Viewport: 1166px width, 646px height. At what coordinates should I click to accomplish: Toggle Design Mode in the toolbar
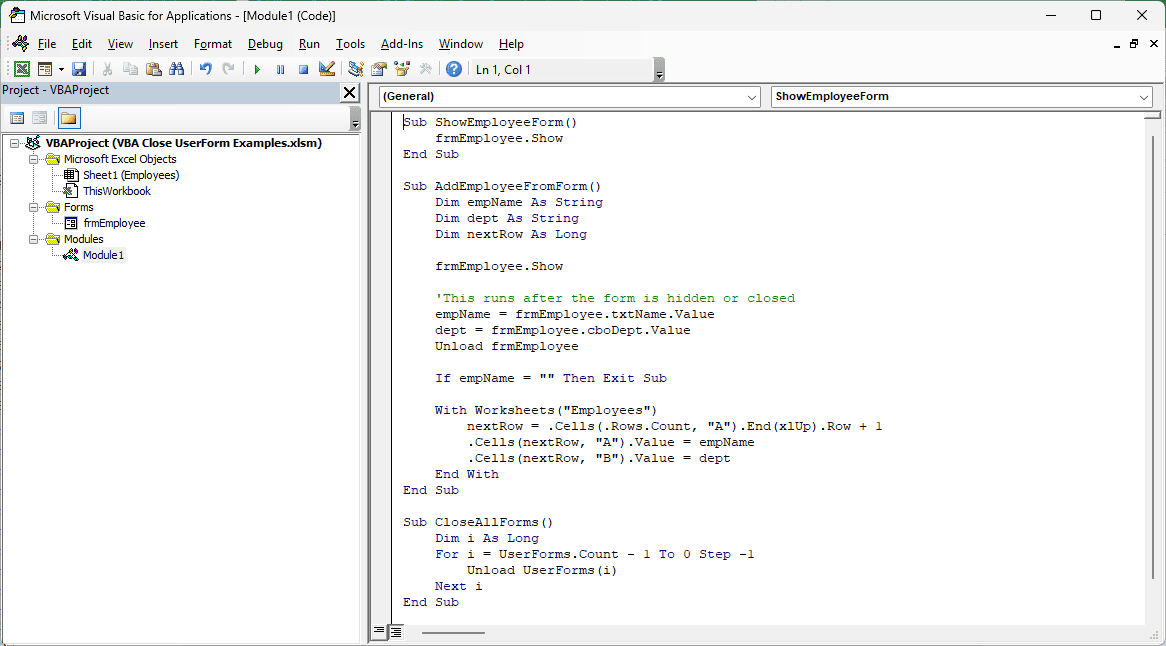[326, 69]
